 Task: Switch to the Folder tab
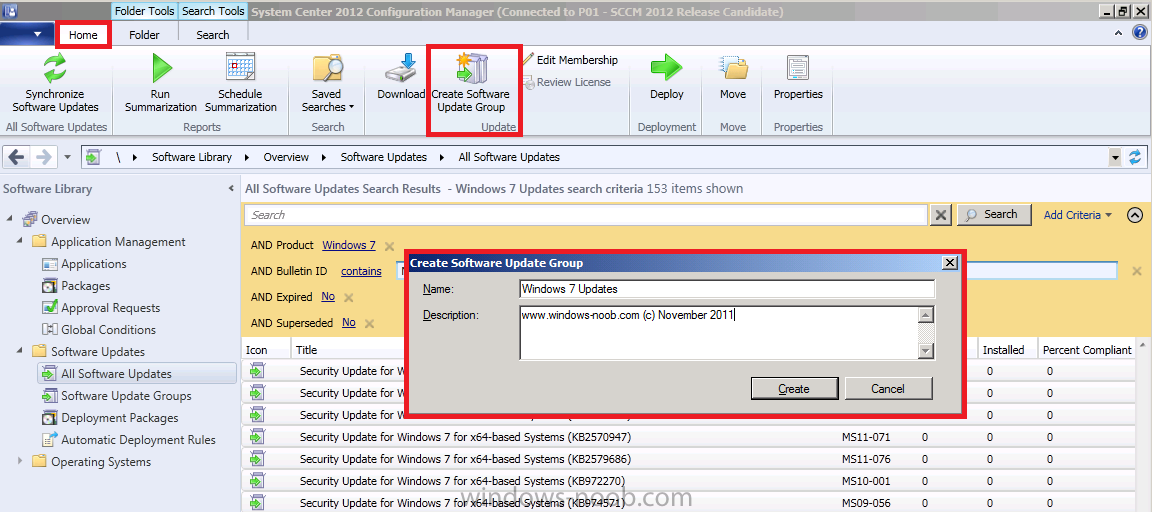click(144, 35)
